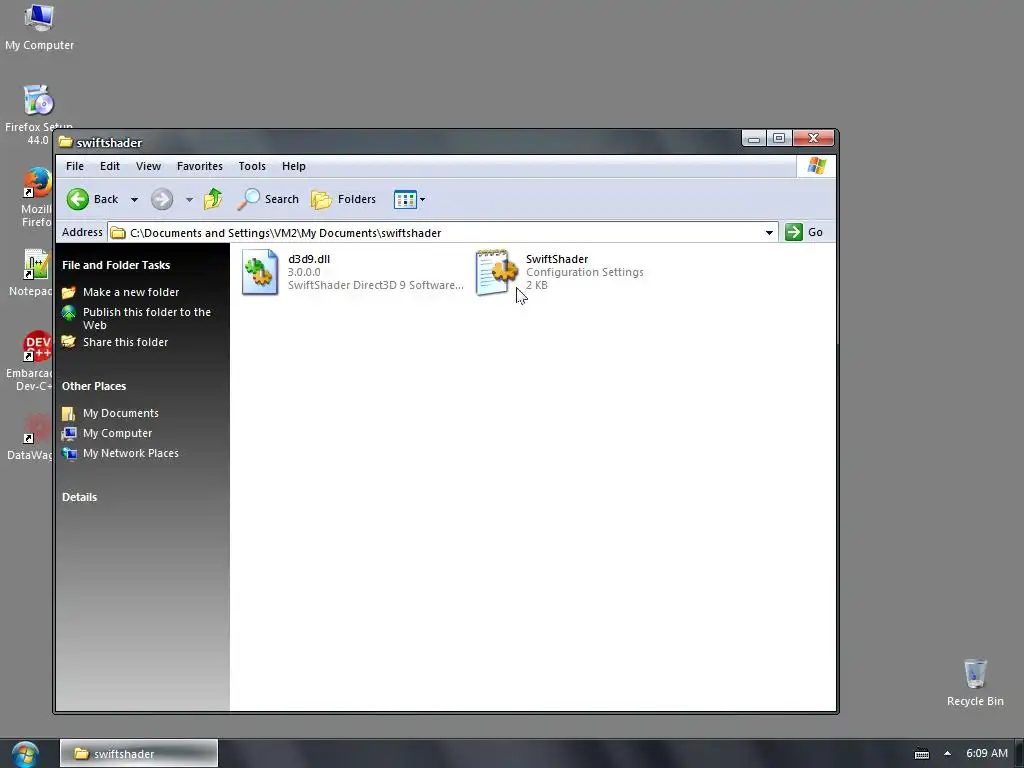Go to My Computer in Other Places

pos(117,433)
